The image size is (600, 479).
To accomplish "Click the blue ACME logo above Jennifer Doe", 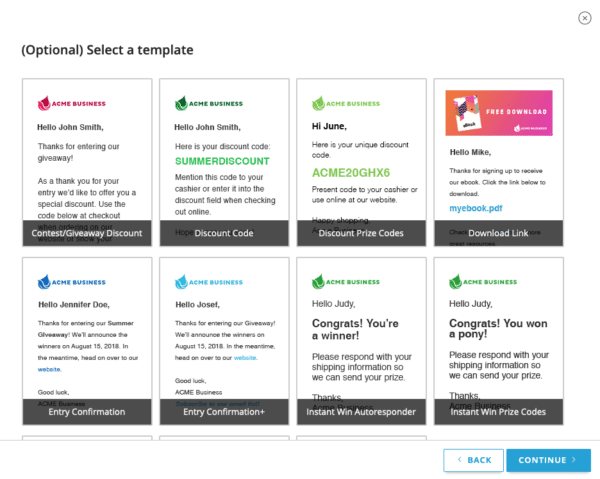I will pos(44,282).
